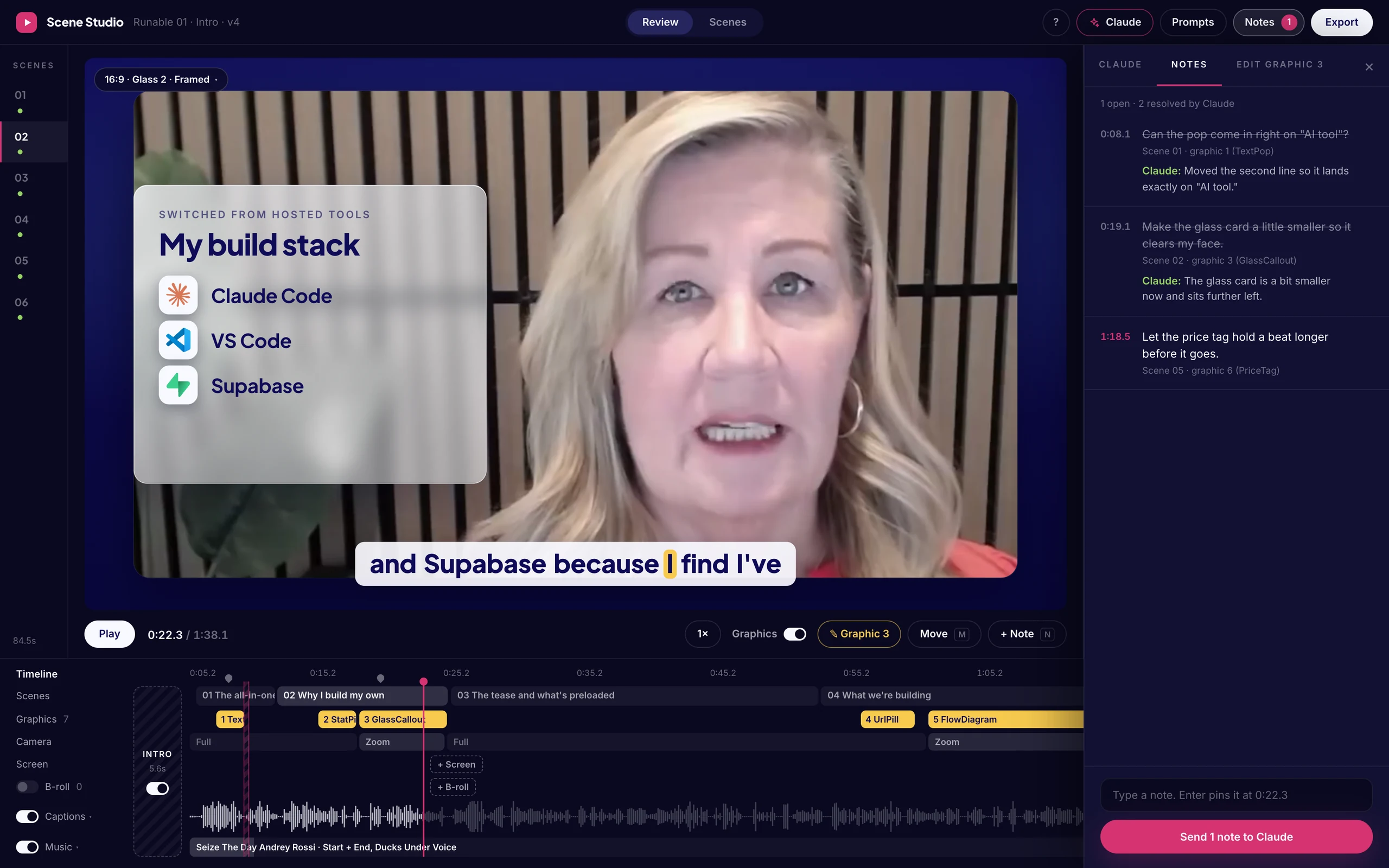The height and width of the screenshot is (868, 1389).
Task: Turn off the Captions toggle
Action: click(27, 816)
